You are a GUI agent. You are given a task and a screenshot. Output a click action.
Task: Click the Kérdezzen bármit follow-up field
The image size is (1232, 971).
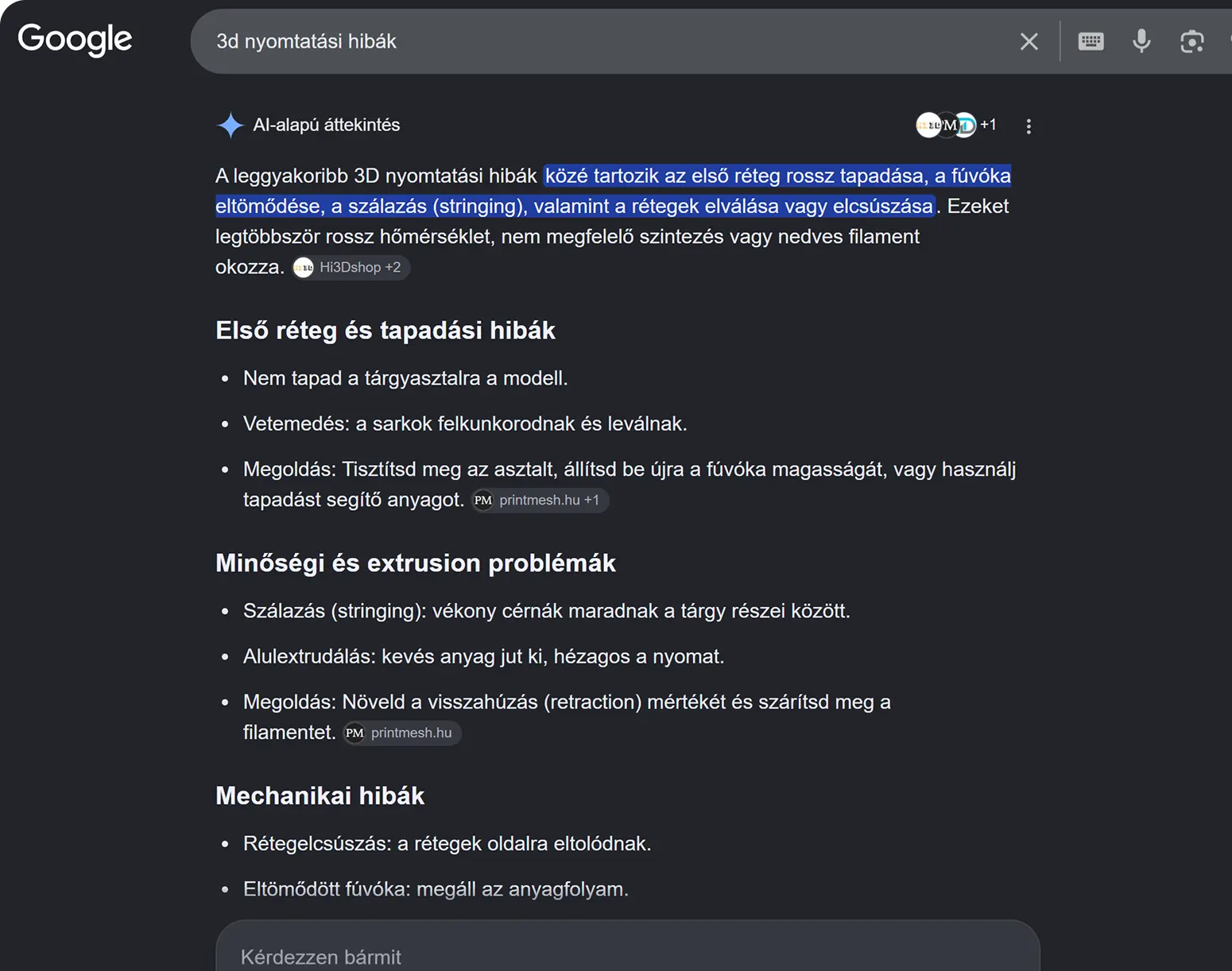pyautogui.click(x=628, y=950)
